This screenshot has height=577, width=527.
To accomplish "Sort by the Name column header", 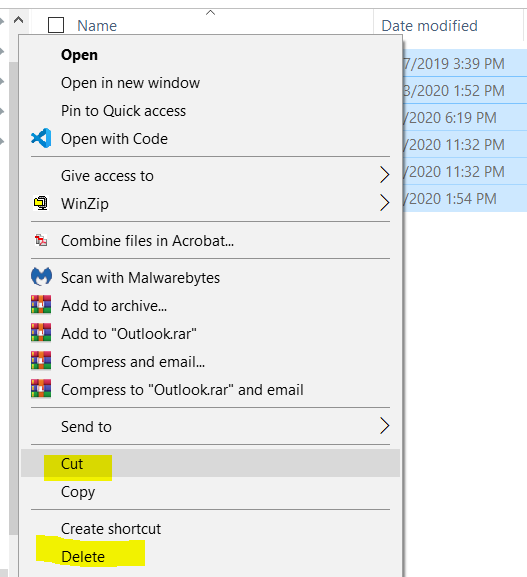I will click(97, 26).
